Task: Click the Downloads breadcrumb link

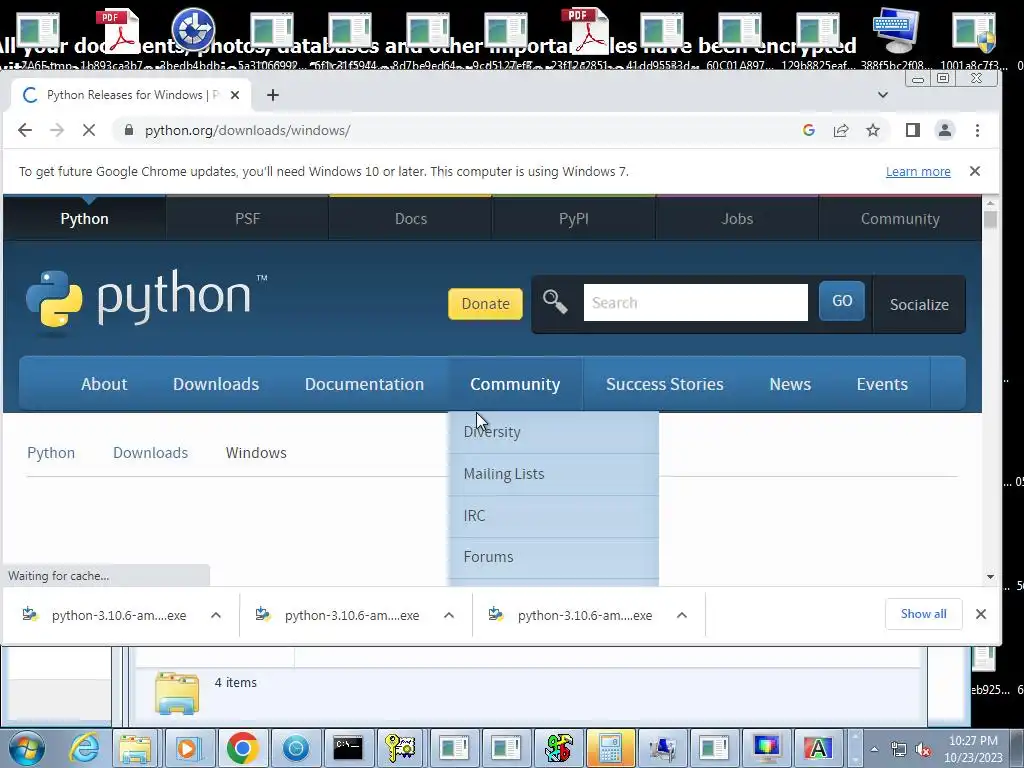Action: click(x=150, y=453)
